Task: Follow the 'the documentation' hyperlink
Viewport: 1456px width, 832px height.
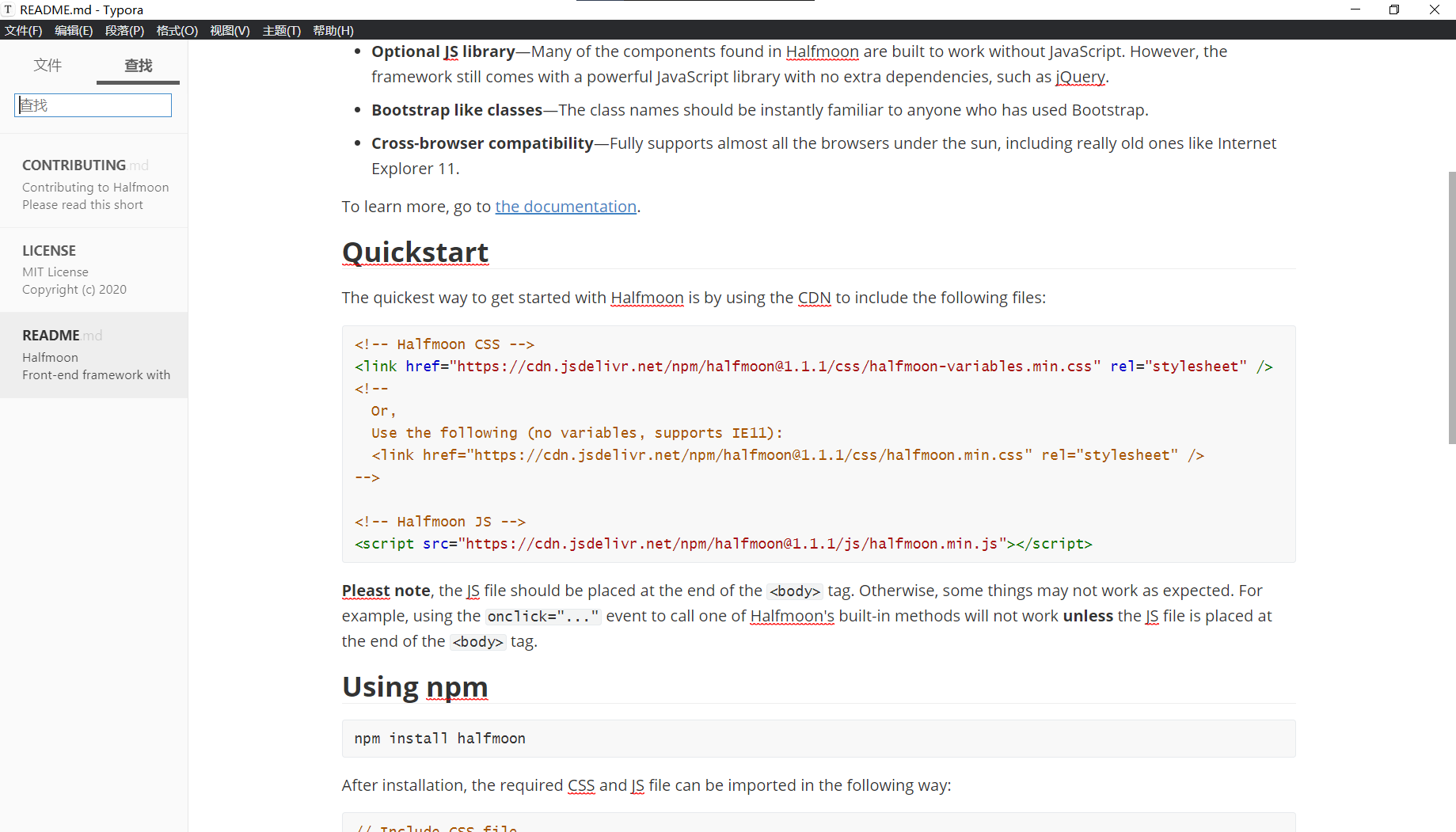Action: (565, 207)
